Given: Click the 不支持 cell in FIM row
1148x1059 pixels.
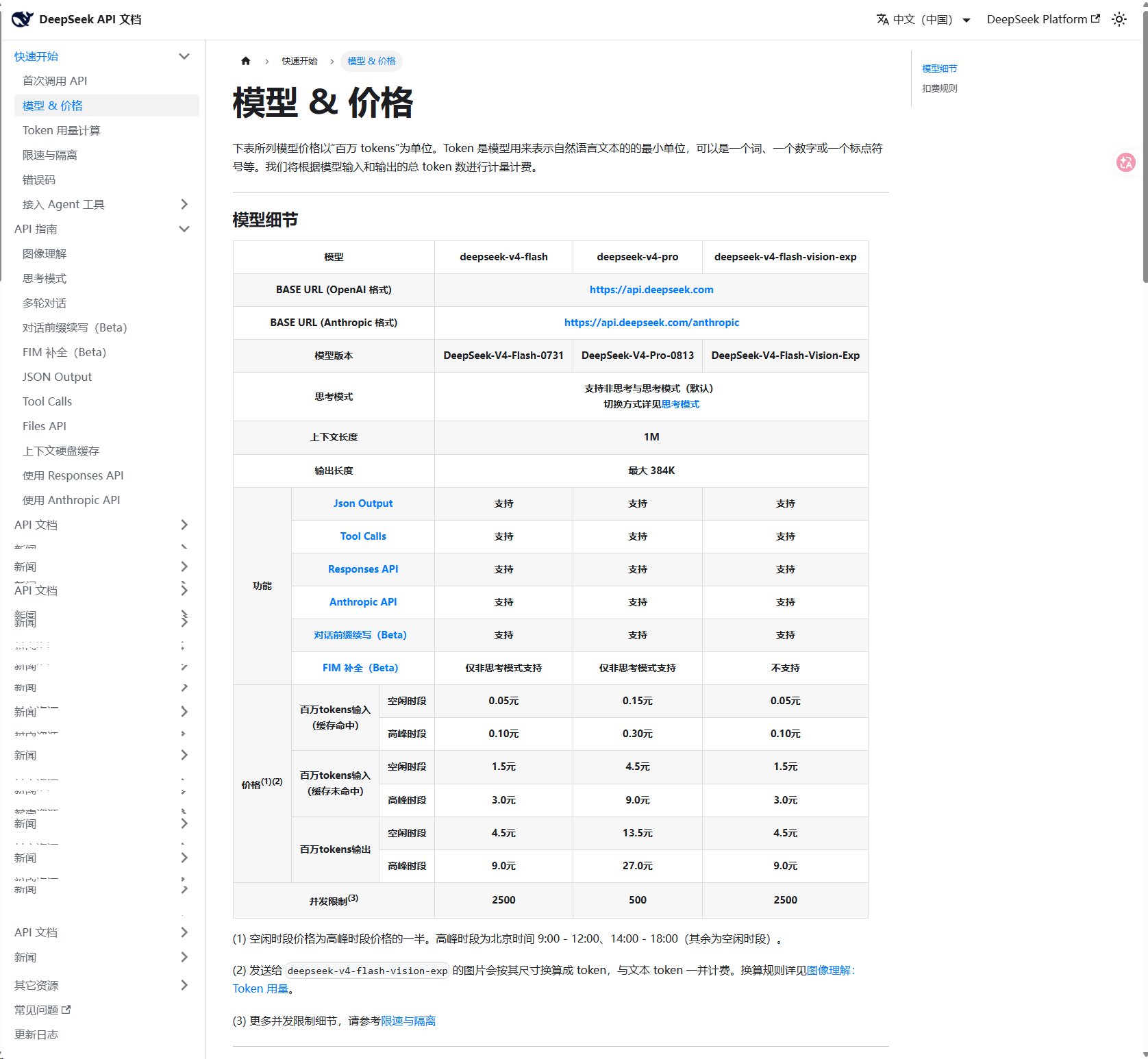Looking at the screenshot, I should coord(785,668).
